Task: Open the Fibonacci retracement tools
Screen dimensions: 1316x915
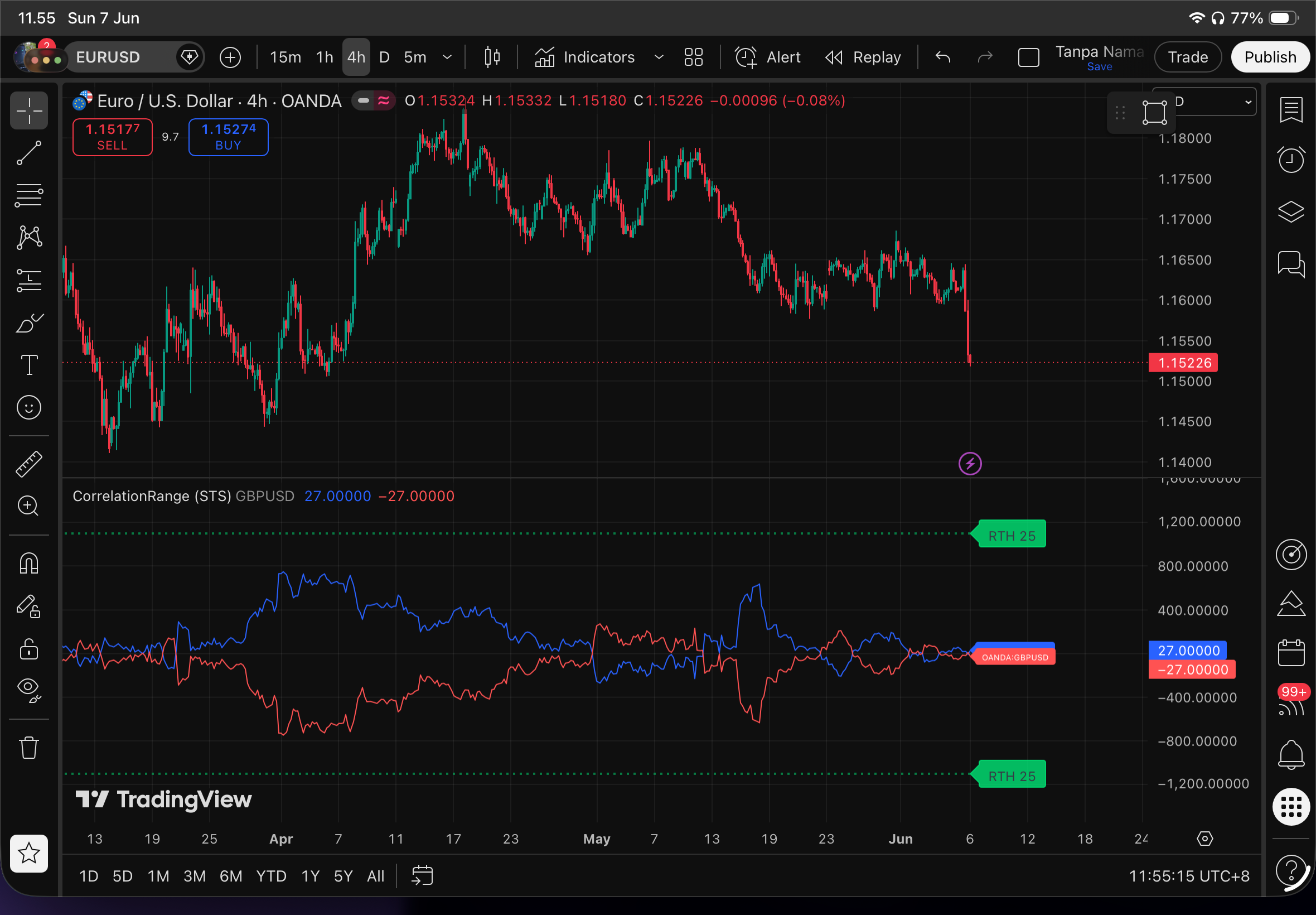Action: [x=28, y=195]
